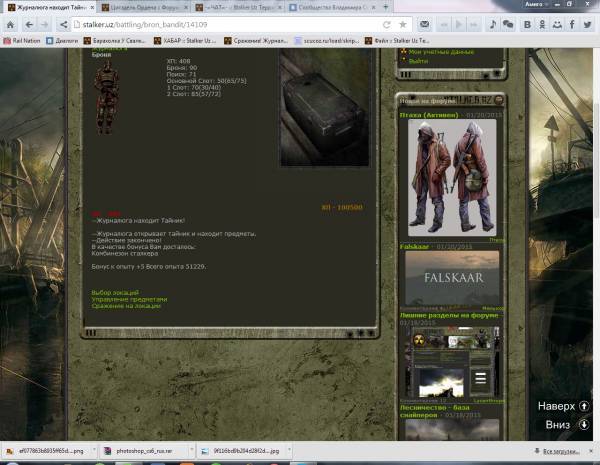Jump to bottom with the Вниз button
Image resolution: width=600 pixels, height=465 pixels.
coord(567,424)
